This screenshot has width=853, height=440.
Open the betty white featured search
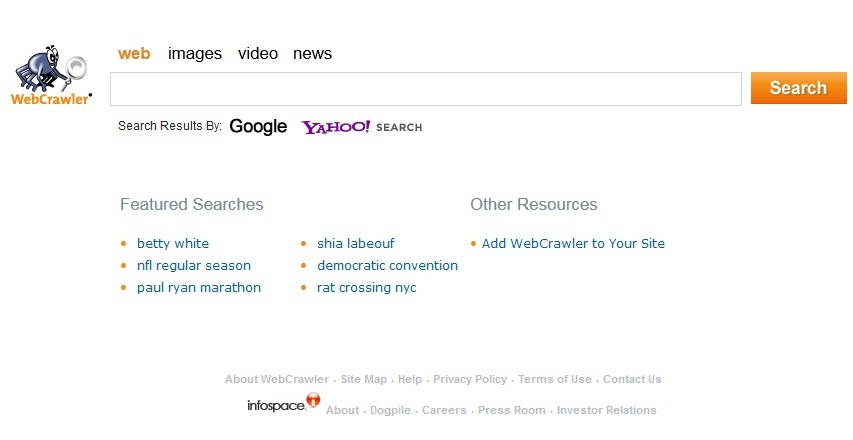tap(173, 244)
